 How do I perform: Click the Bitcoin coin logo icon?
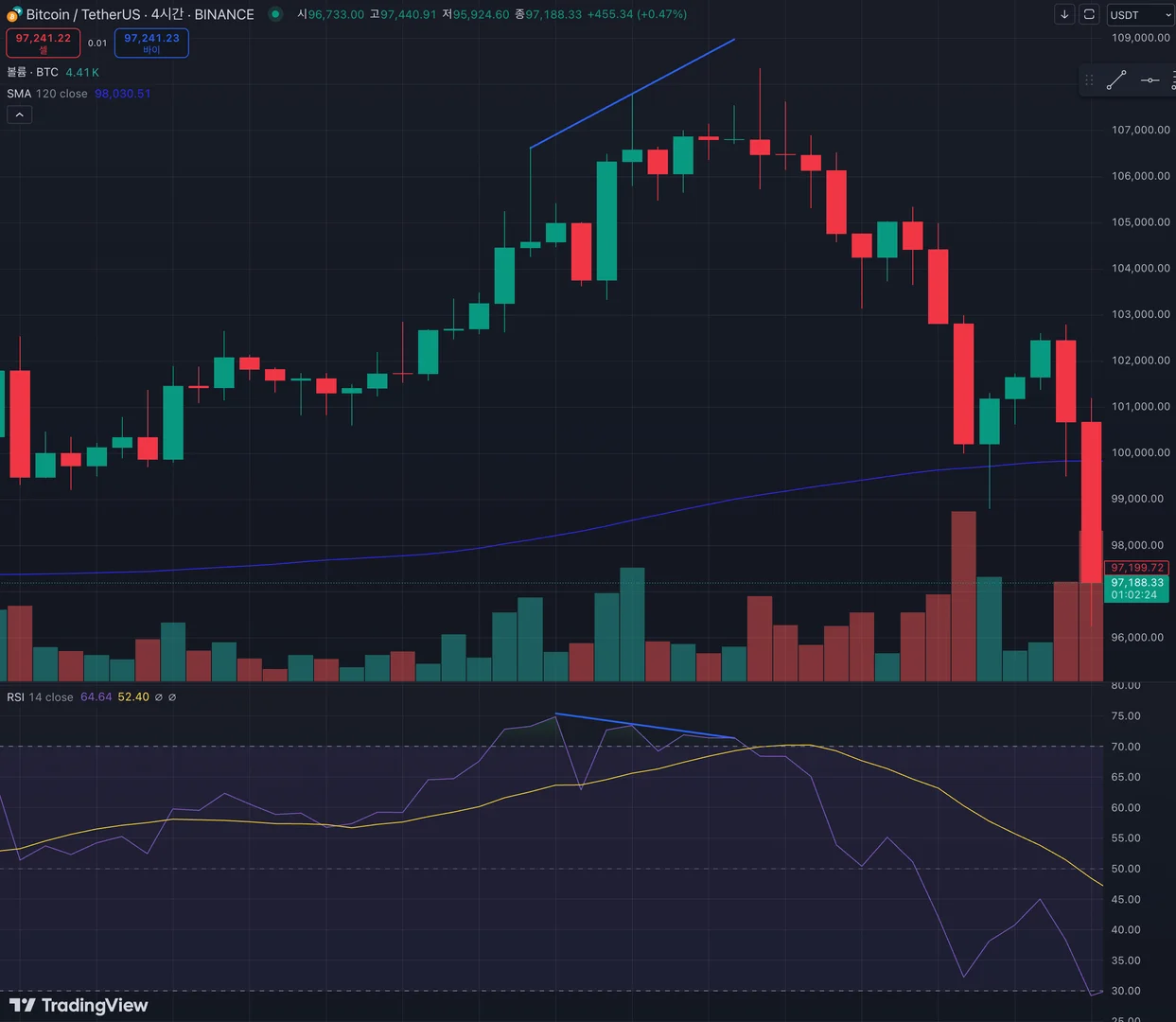13,14
